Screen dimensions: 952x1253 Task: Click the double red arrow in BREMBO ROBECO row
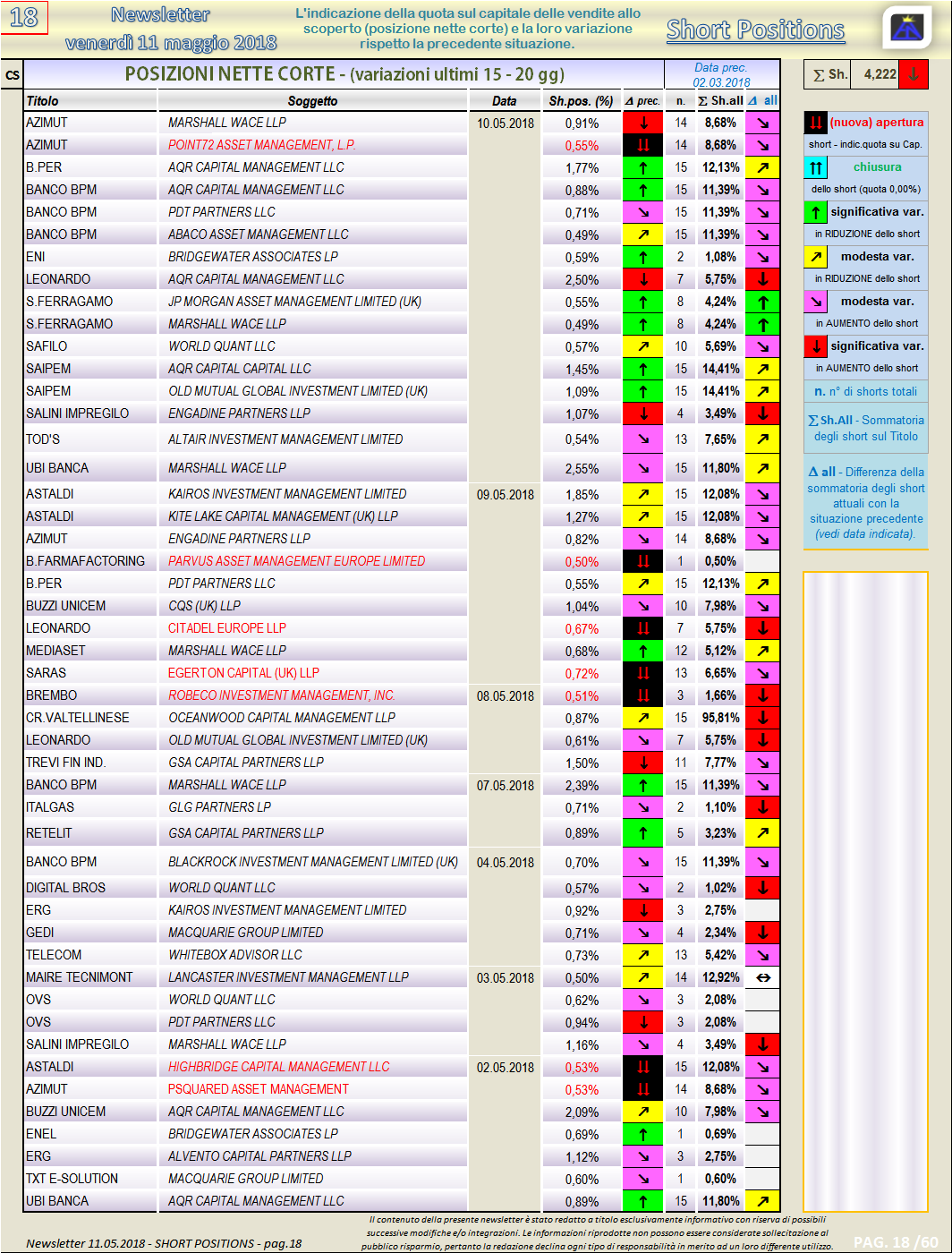tap(642, 695)
